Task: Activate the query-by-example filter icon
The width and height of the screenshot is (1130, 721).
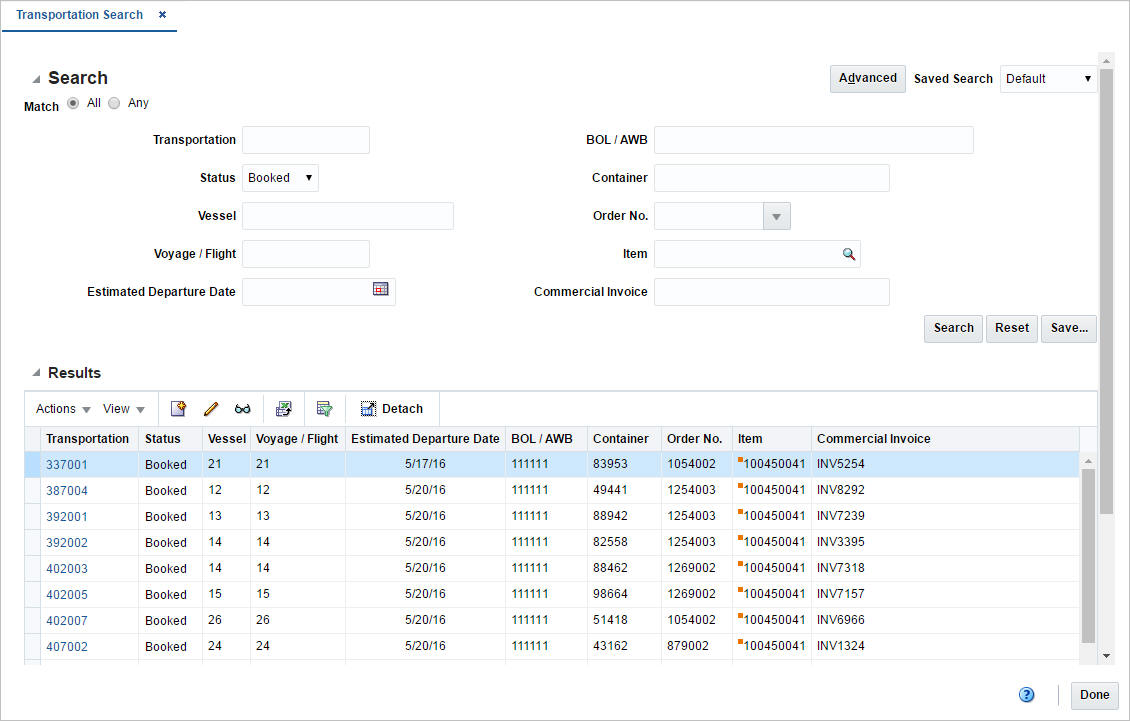Action: pyautogui.click(x=324, y=408)
